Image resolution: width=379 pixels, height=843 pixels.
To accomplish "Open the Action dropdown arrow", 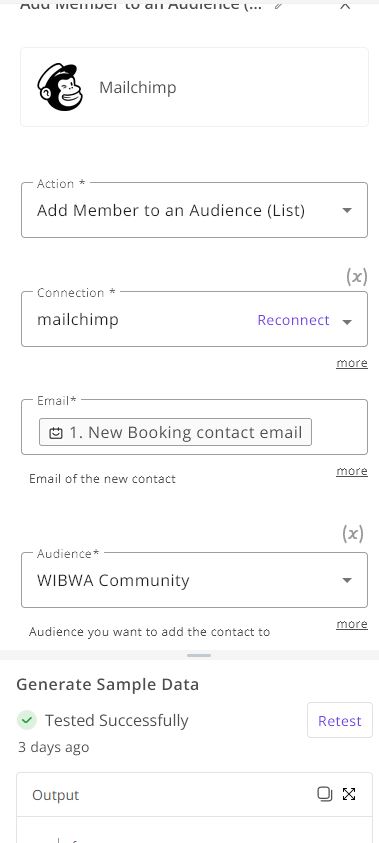I will pos(347,210).
